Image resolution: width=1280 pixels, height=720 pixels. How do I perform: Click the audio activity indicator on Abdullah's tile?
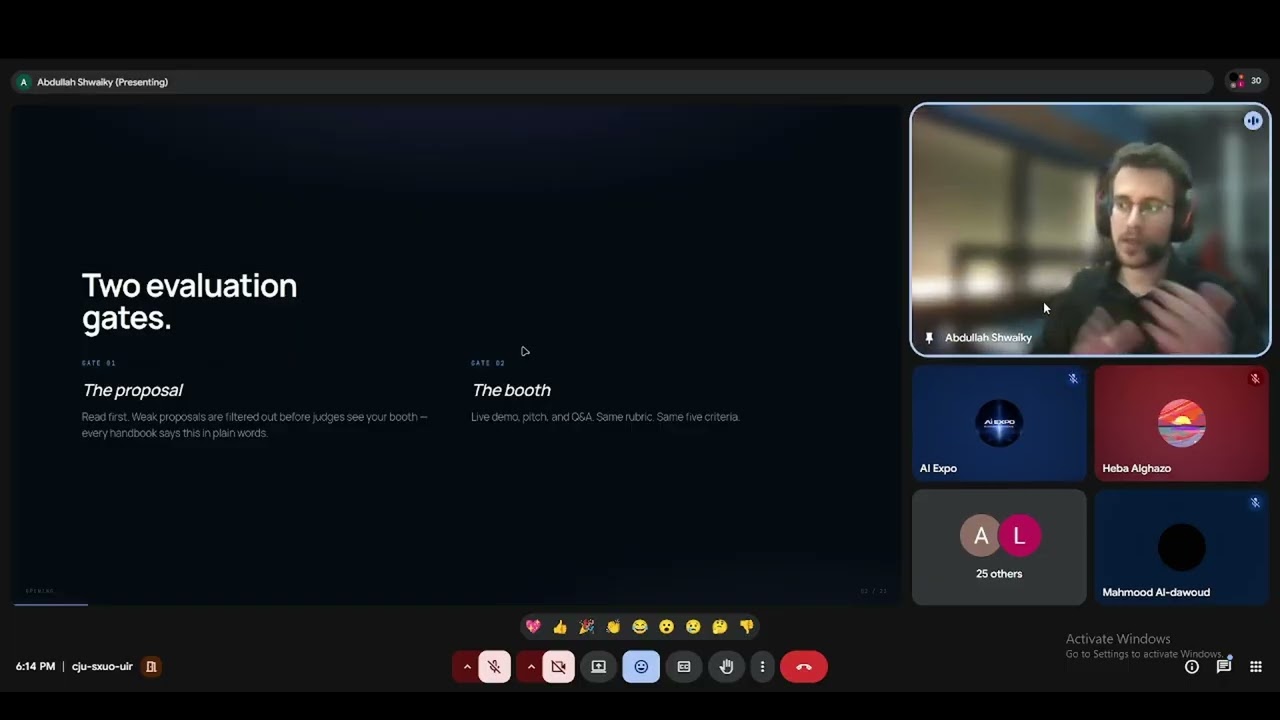click(1253, 121)
